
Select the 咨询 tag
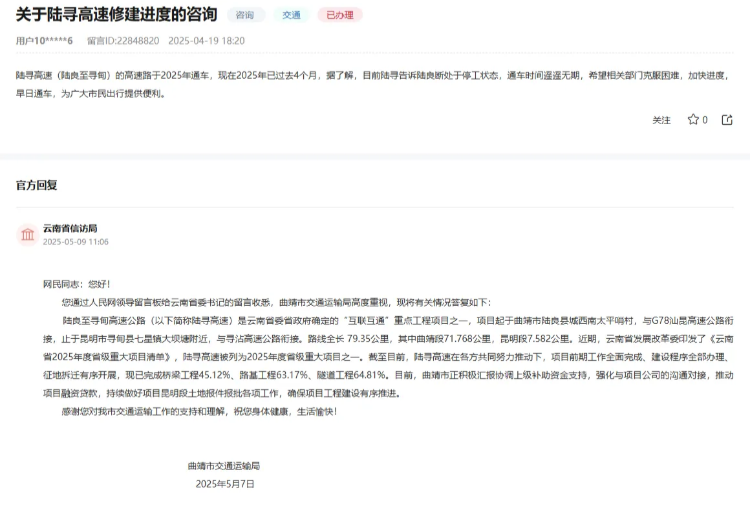pyautogui.click(x=246, y=15)
